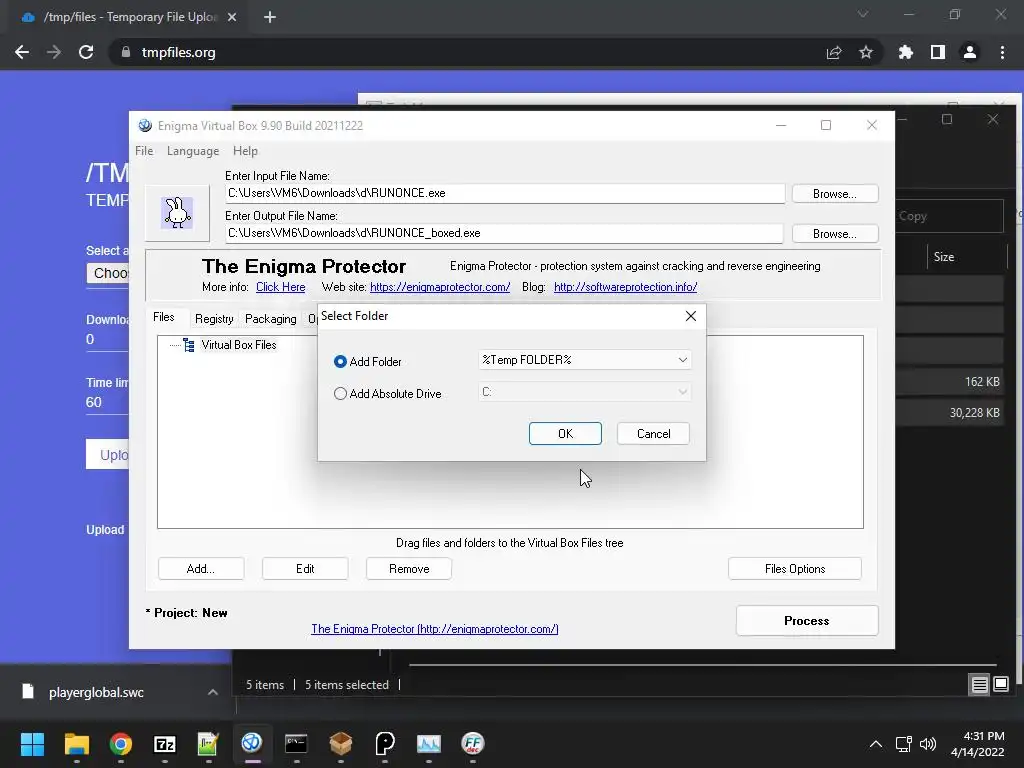Open the enigmaprotector.com web site link

click(440, 287)
